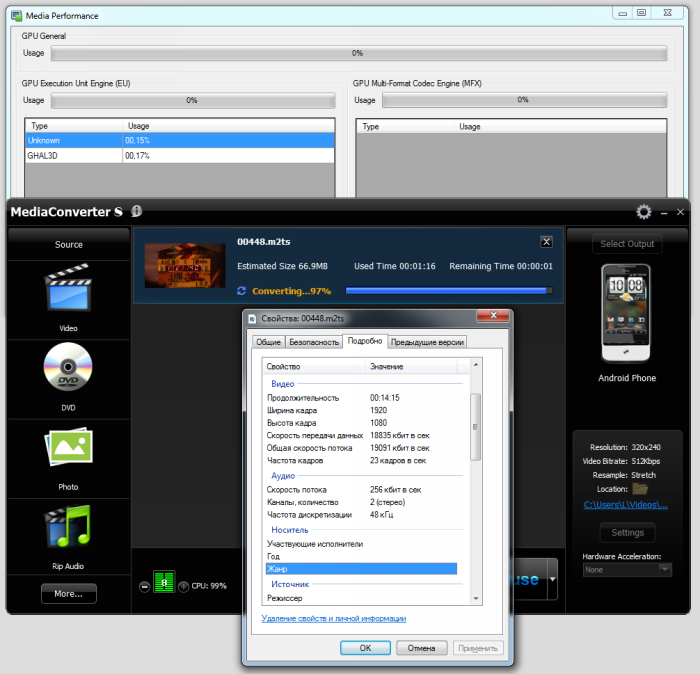Select the Rip Audio icon

68,530
